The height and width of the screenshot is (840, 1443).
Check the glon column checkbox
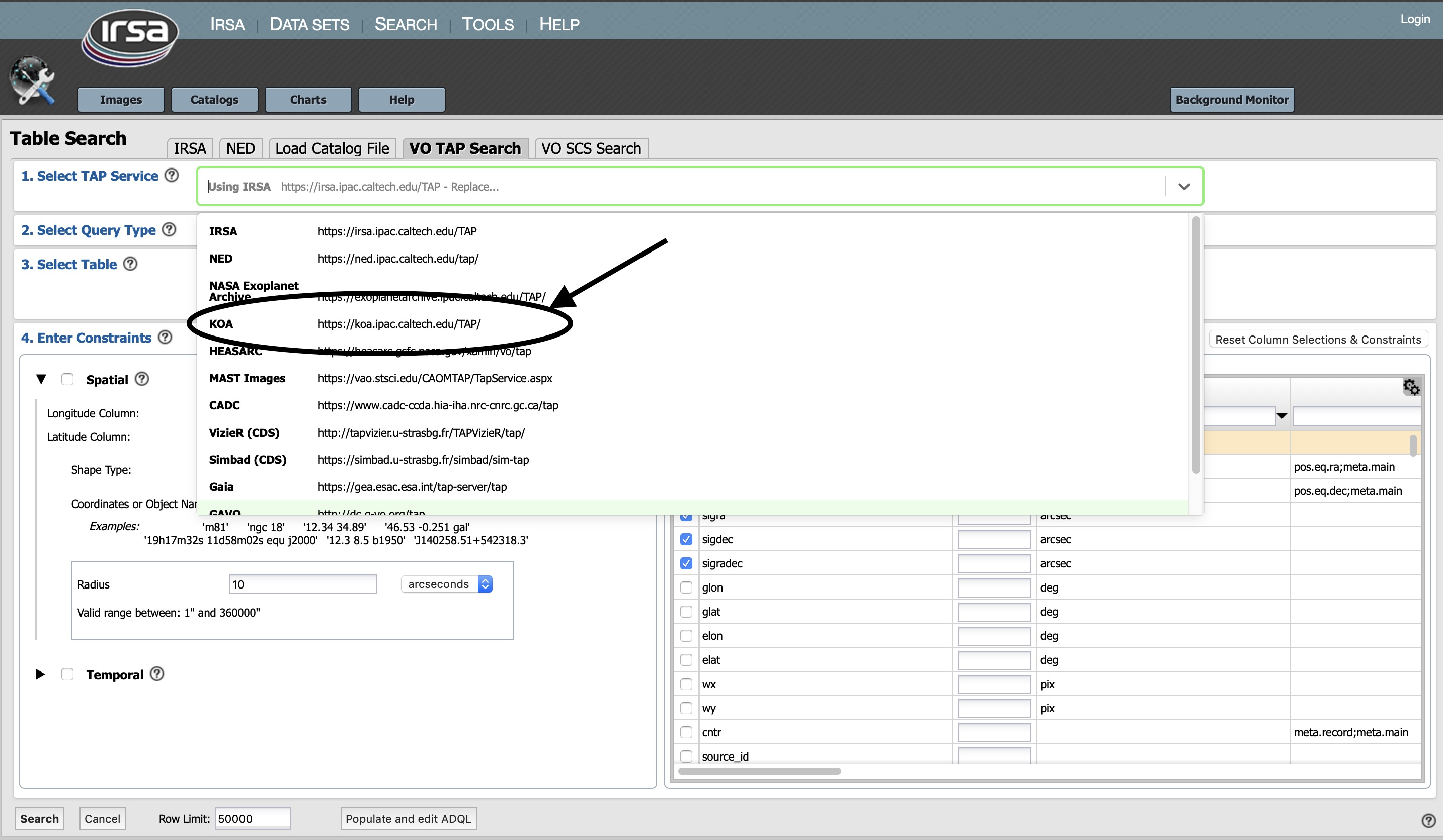(x=686, y=587)
